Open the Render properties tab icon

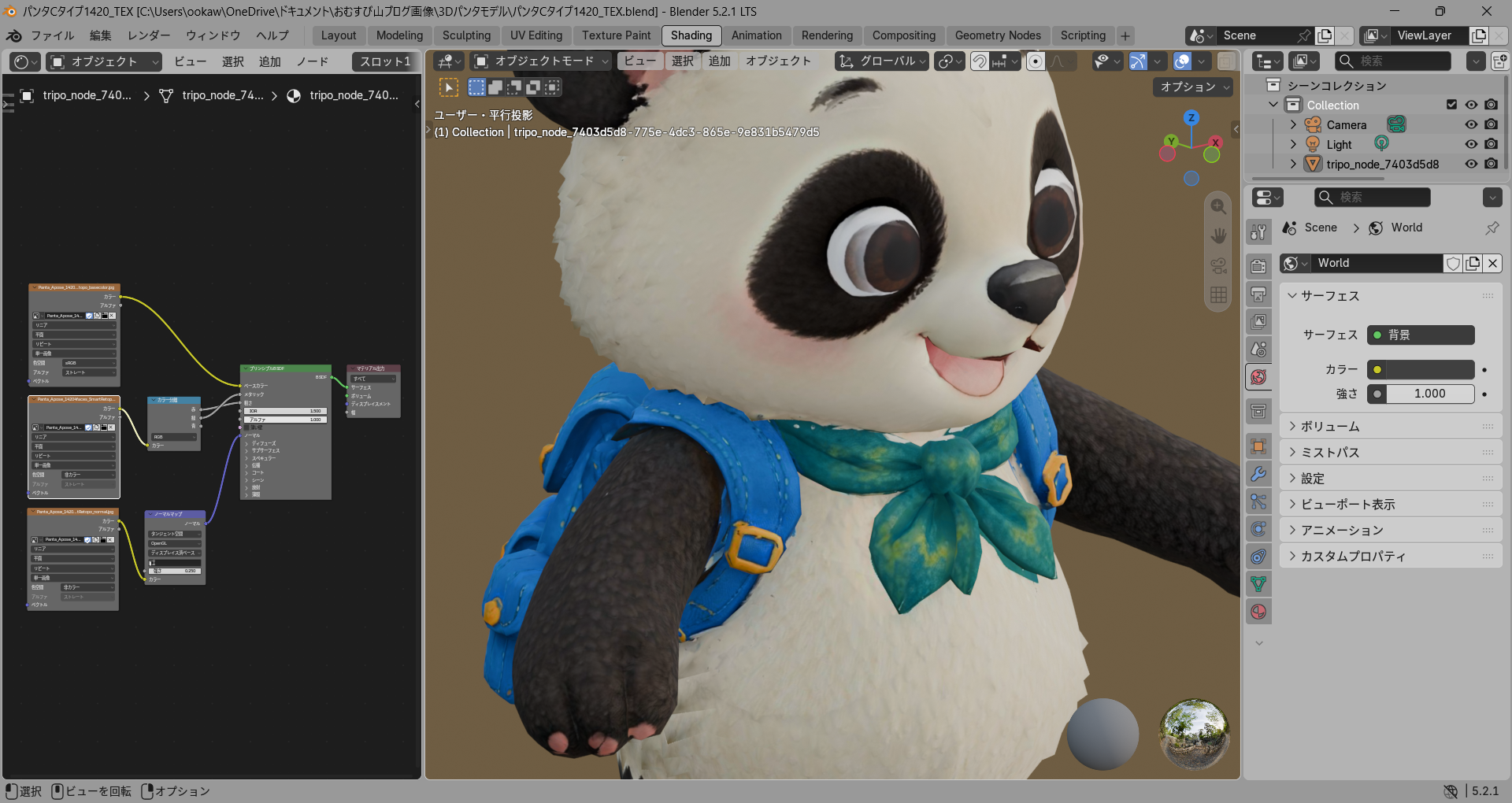click(x=1258, y=266)
